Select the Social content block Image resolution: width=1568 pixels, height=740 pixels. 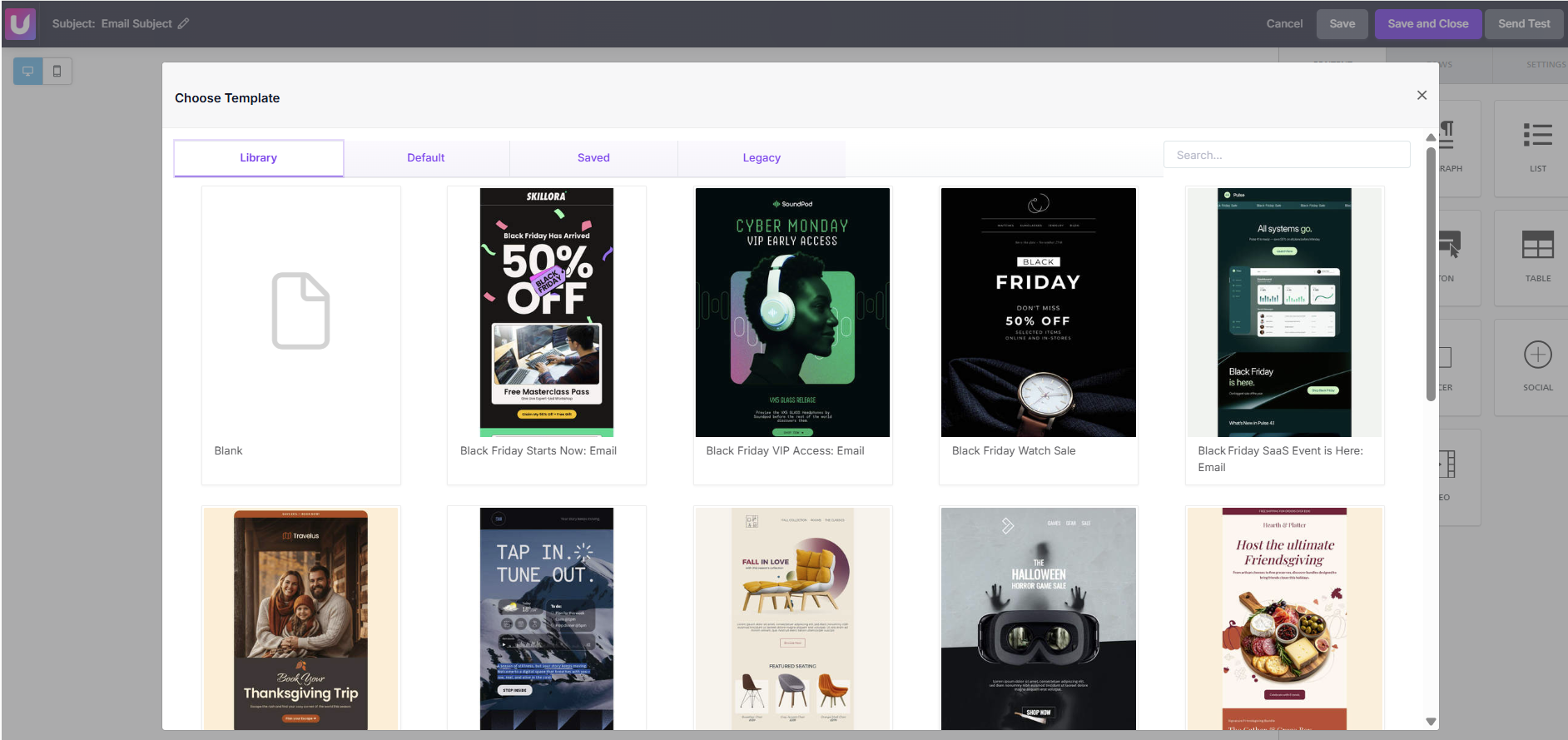click(x=1537, y=367)
